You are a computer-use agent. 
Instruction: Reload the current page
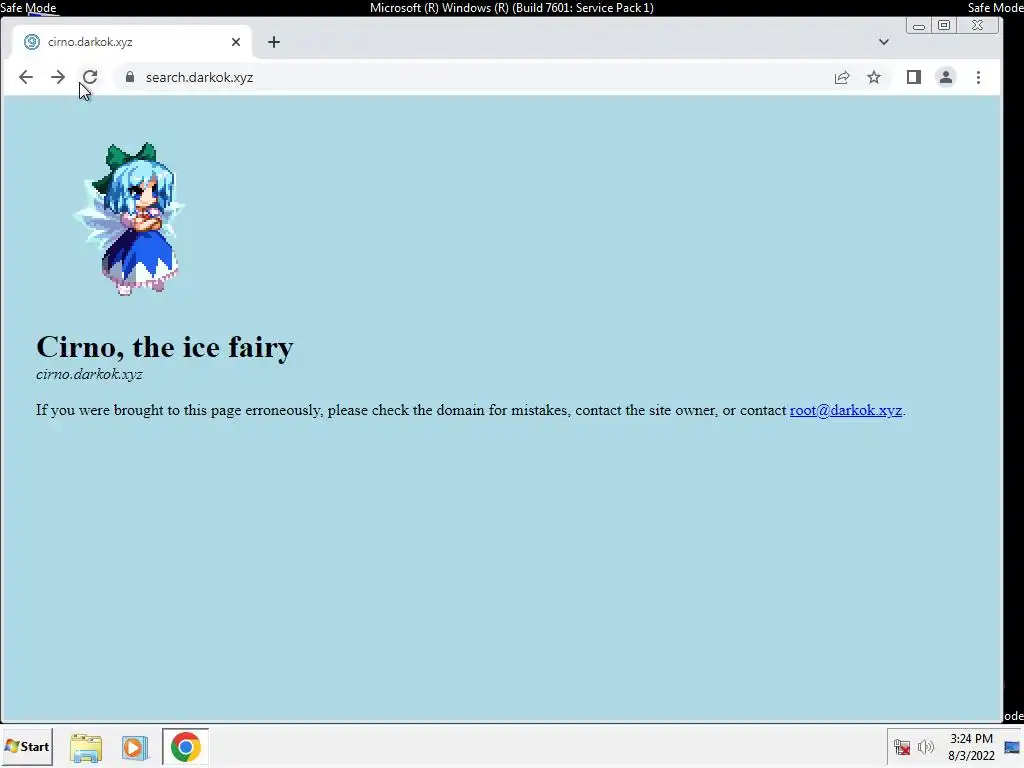(x=90, y=77)
